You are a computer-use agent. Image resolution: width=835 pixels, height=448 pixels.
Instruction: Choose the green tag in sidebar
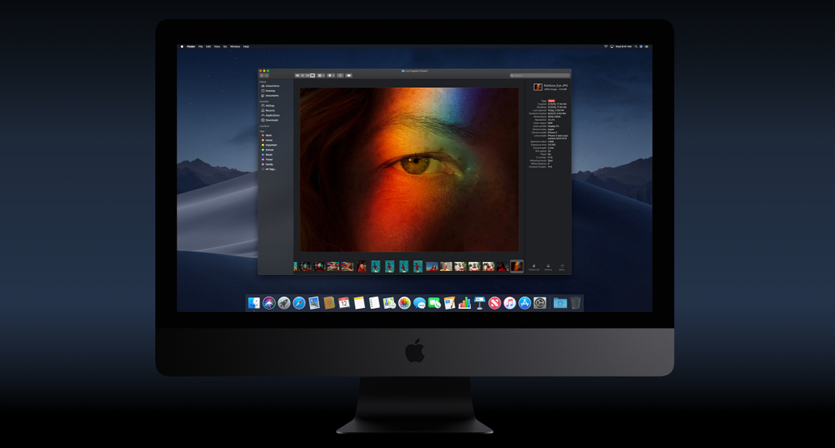coord(263,150)
